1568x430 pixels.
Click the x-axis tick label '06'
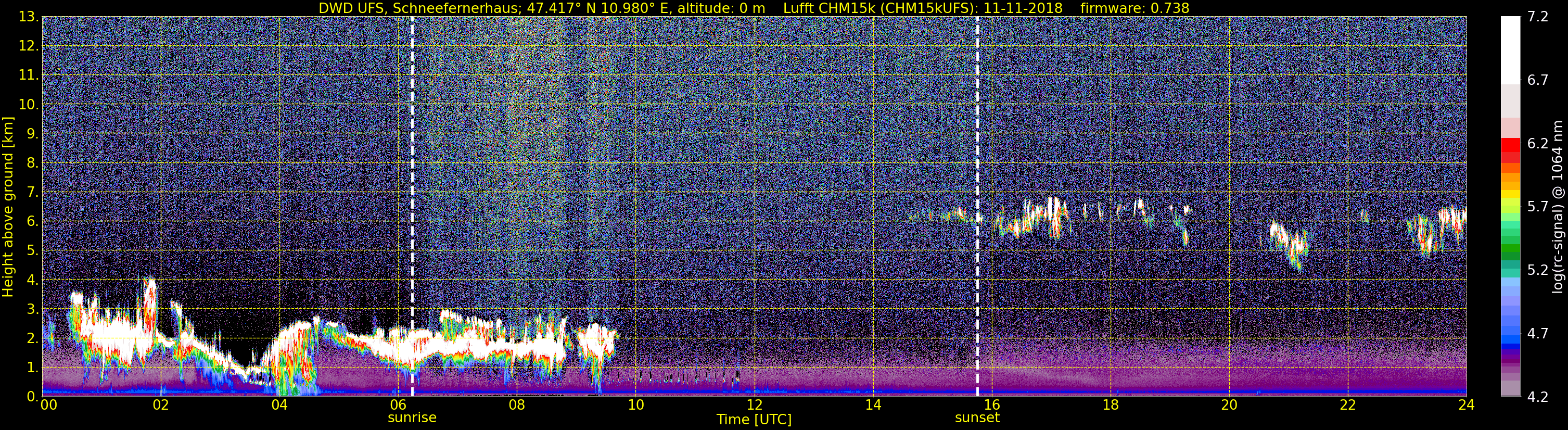398,406
